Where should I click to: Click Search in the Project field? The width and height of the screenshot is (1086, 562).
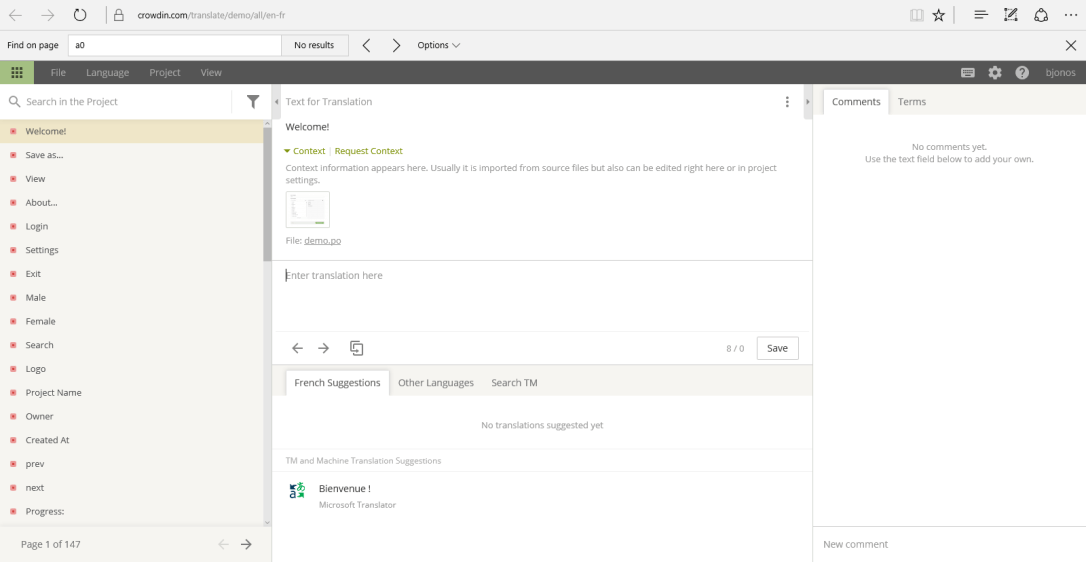point(127,102)
